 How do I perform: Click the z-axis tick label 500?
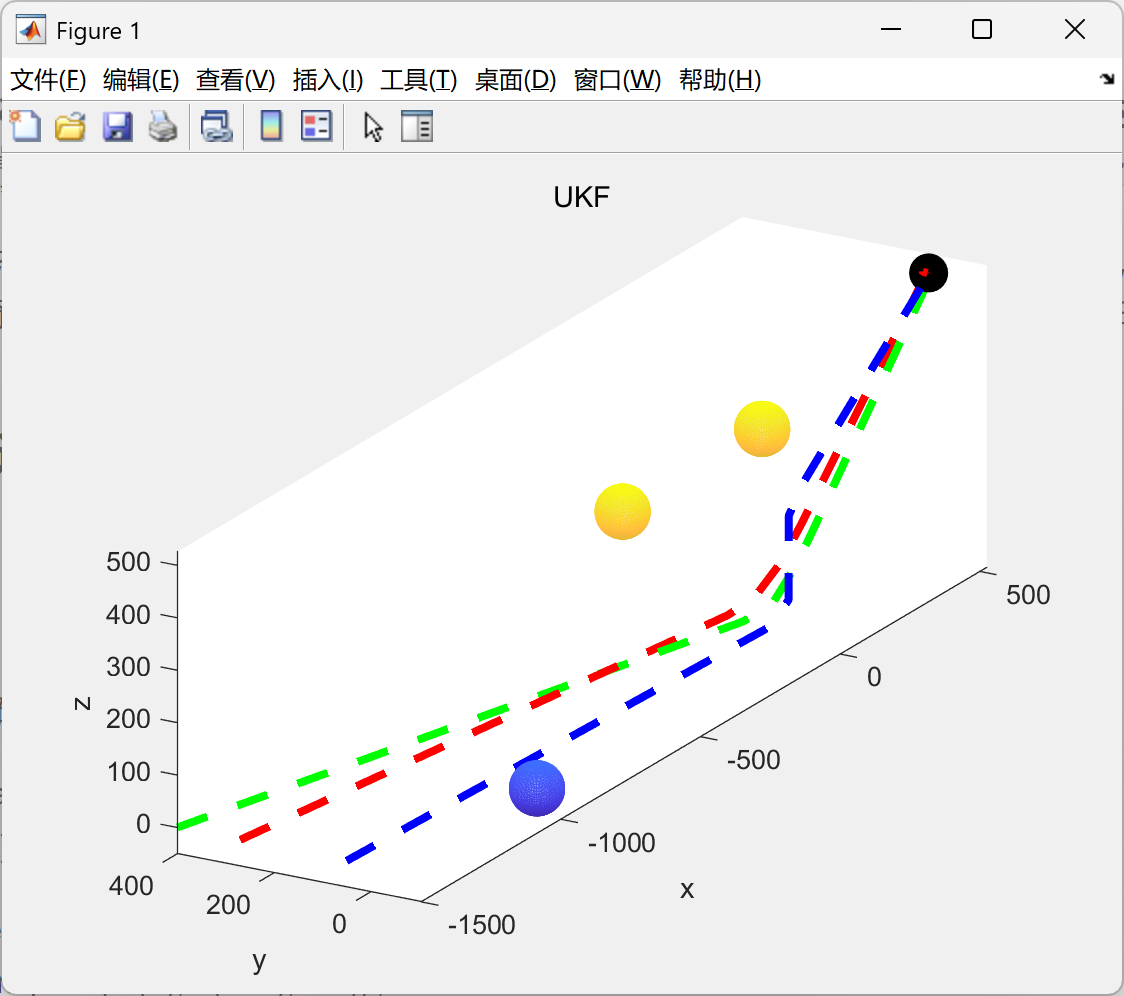[128, 562]
